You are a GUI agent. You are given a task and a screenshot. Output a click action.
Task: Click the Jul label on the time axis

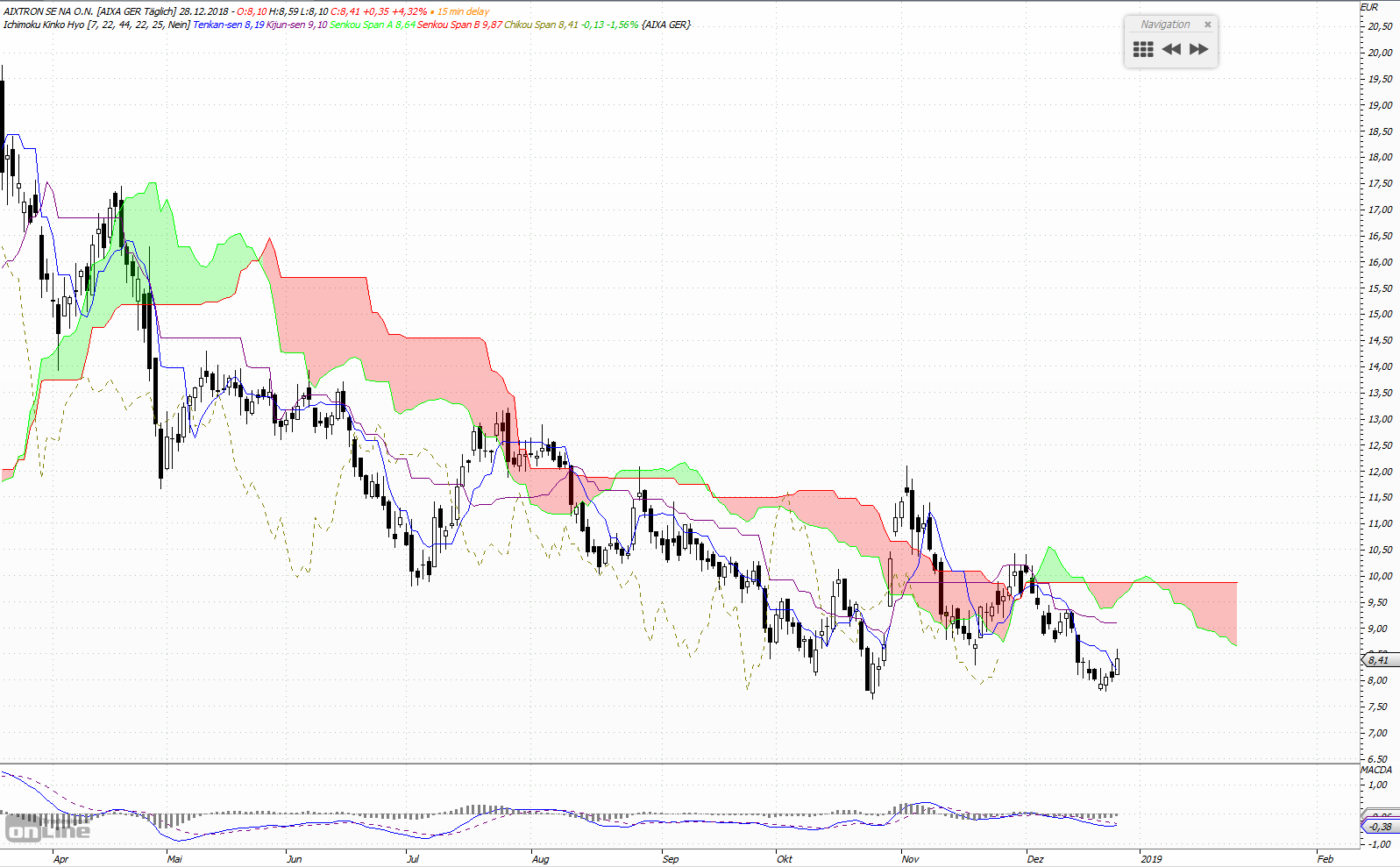(x=413, y=859)
